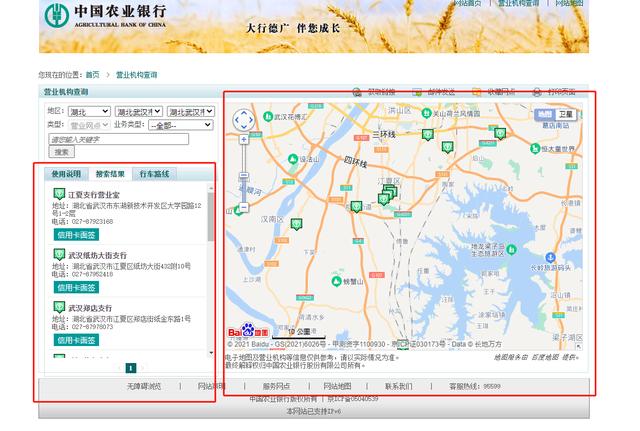Click the print page icon above the map
The image size is (640, 431).
pyautogui.click(x=537, y=92)
